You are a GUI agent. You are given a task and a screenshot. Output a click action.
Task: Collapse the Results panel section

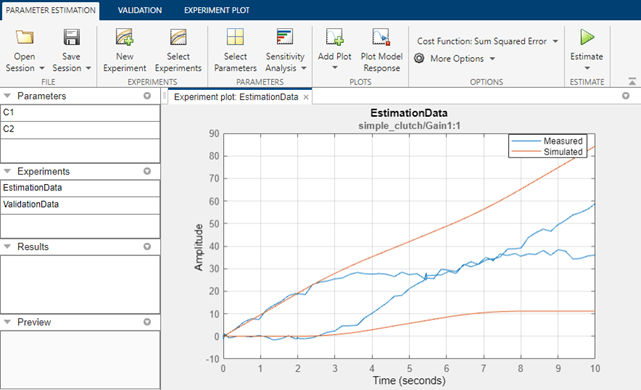[7, 247]
